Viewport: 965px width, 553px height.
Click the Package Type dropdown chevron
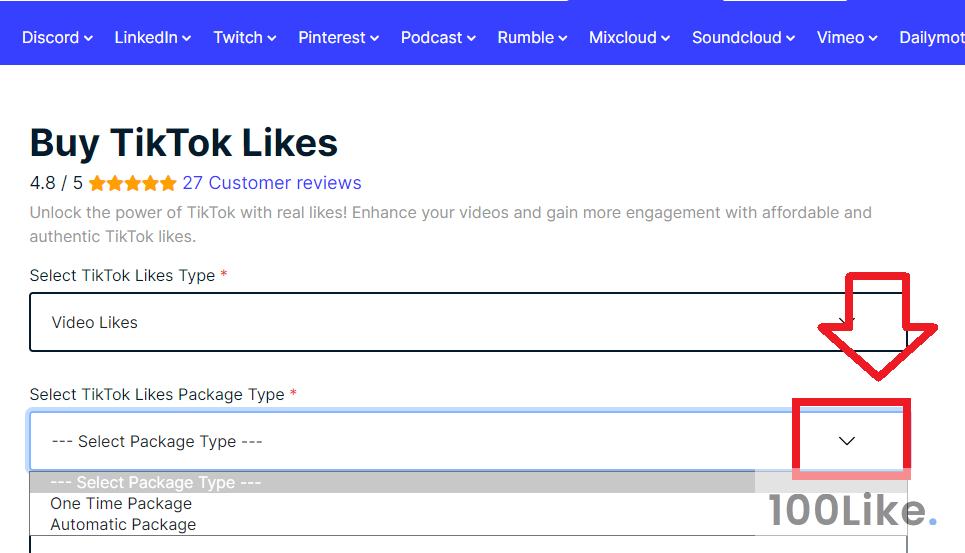847,441
